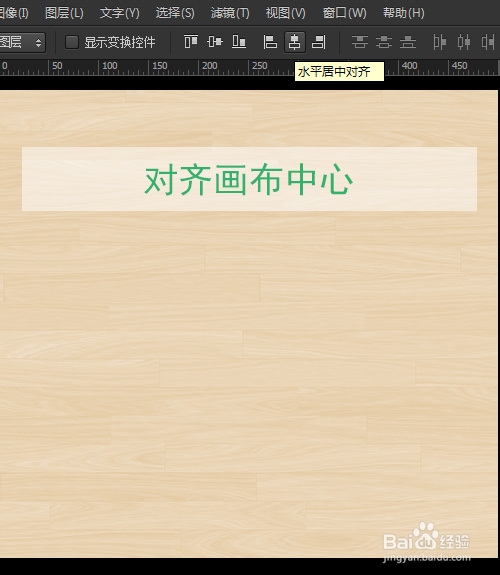Click the Align Top Edges icon

pos(191,42)
